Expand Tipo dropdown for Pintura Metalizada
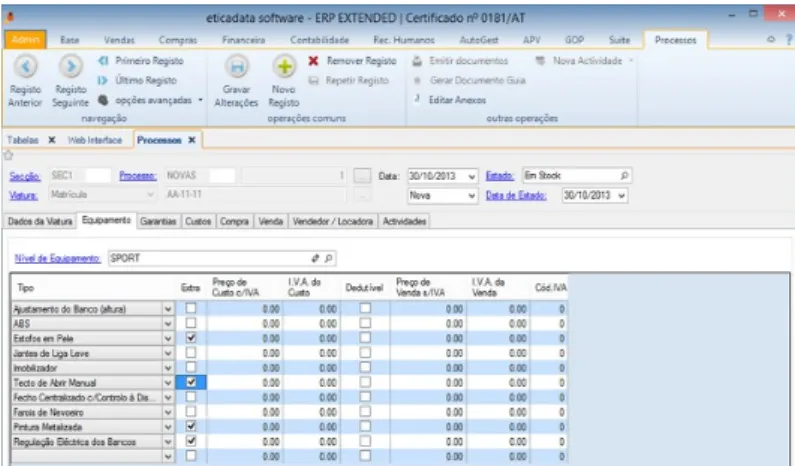795x466 pixels. click(168, 427)
